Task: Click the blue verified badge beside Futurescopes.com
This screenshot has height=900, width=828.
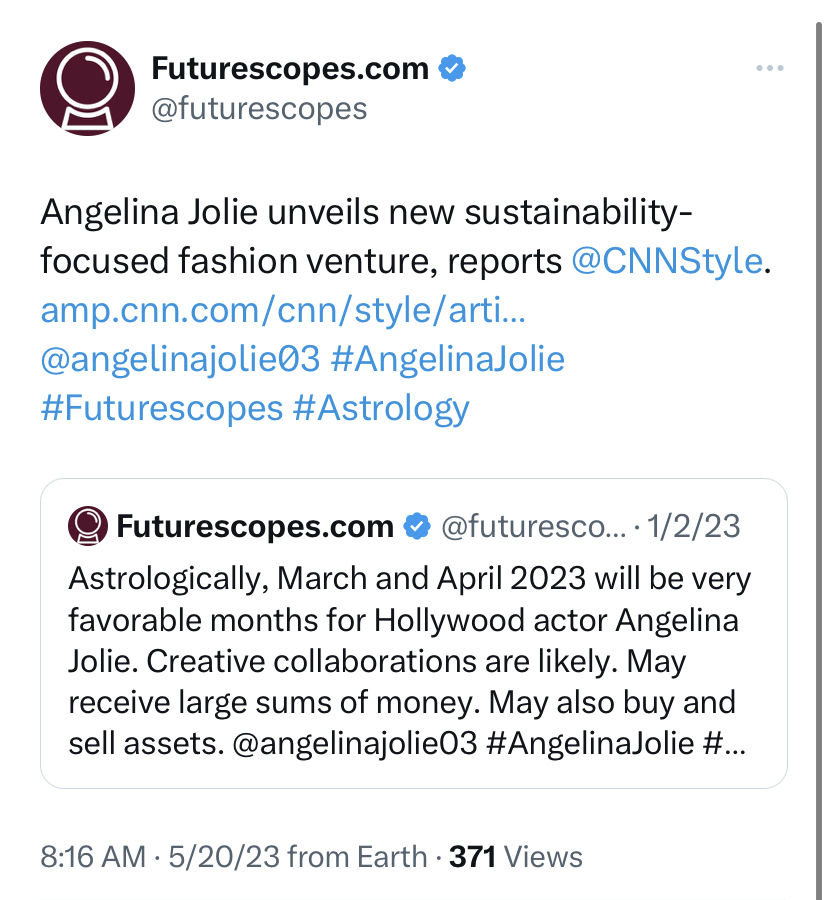Action: coord(452,68)
